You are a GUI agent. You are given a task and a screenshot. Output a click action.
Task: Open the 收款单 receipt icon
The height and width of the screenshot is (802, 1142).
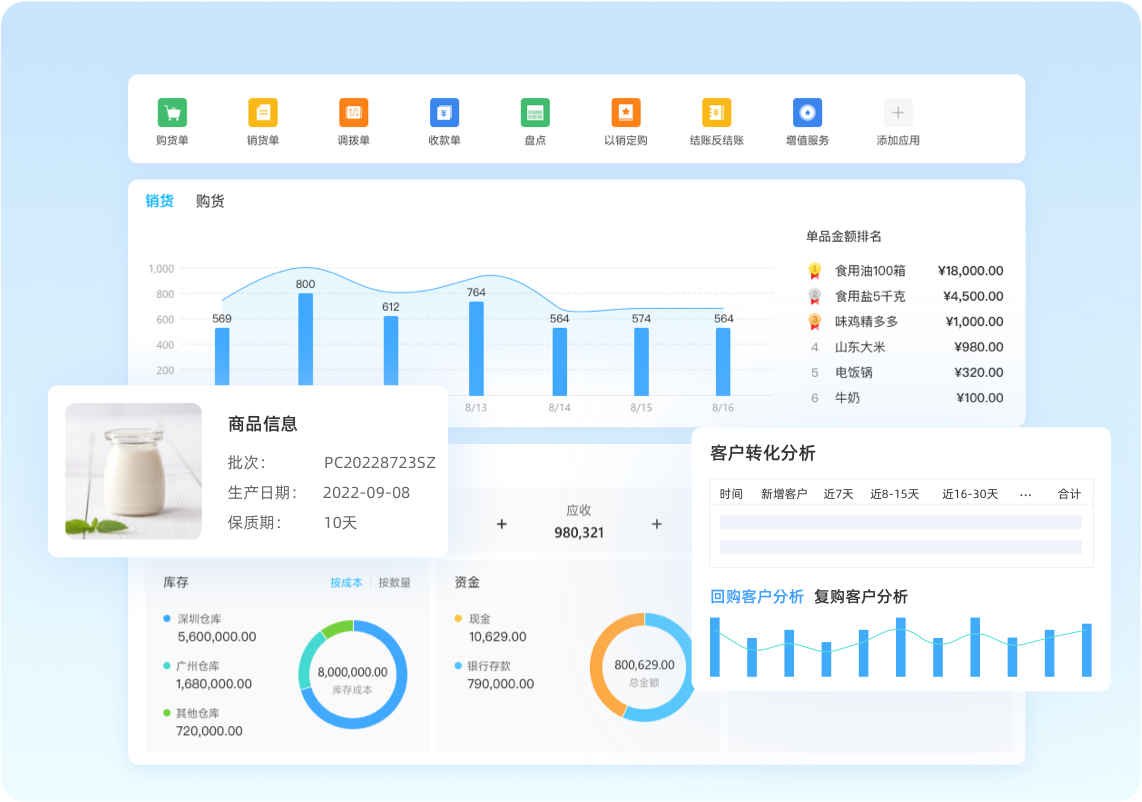[444, 113]
